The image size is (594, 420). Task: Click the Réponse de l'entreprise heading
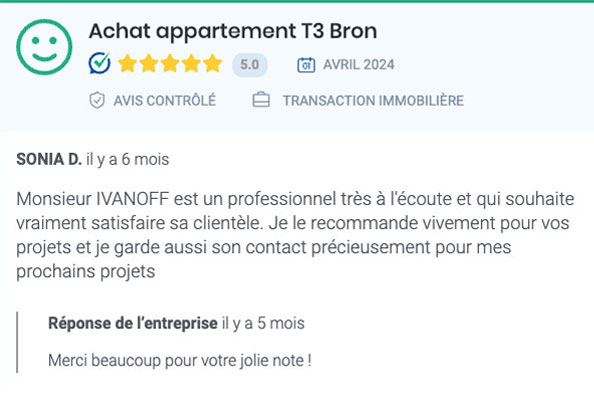tap(133, 323)
